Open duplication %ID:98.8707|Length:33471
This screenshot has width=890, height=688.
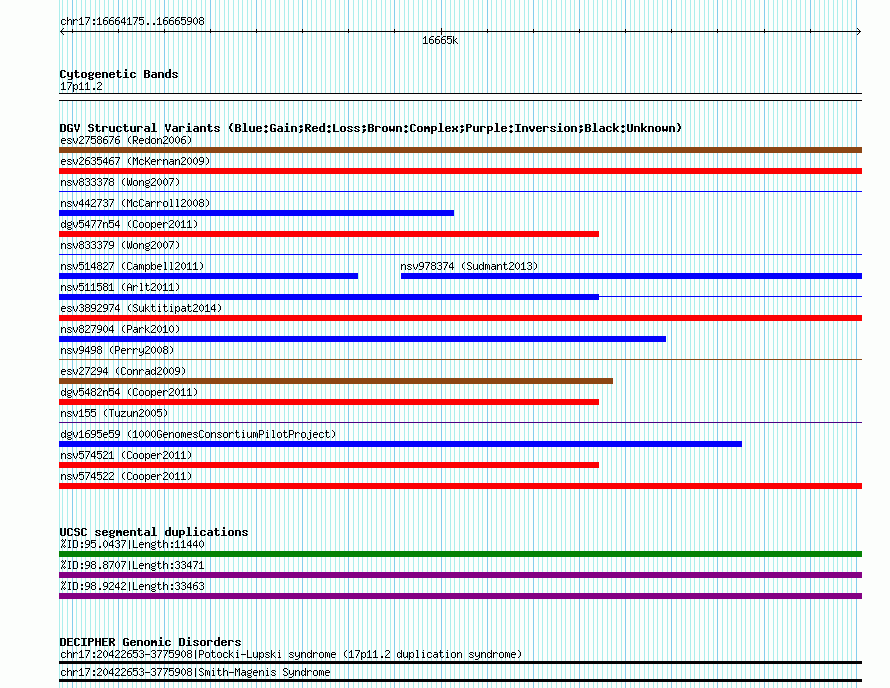click(x=132, y=565)
